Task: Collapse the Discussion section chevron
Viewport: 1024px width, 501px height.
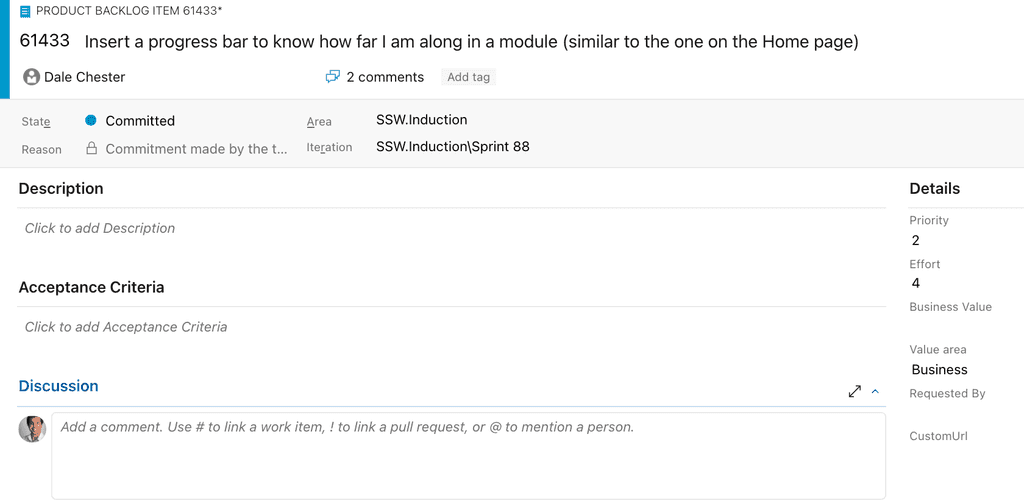Action: (875, 392)
